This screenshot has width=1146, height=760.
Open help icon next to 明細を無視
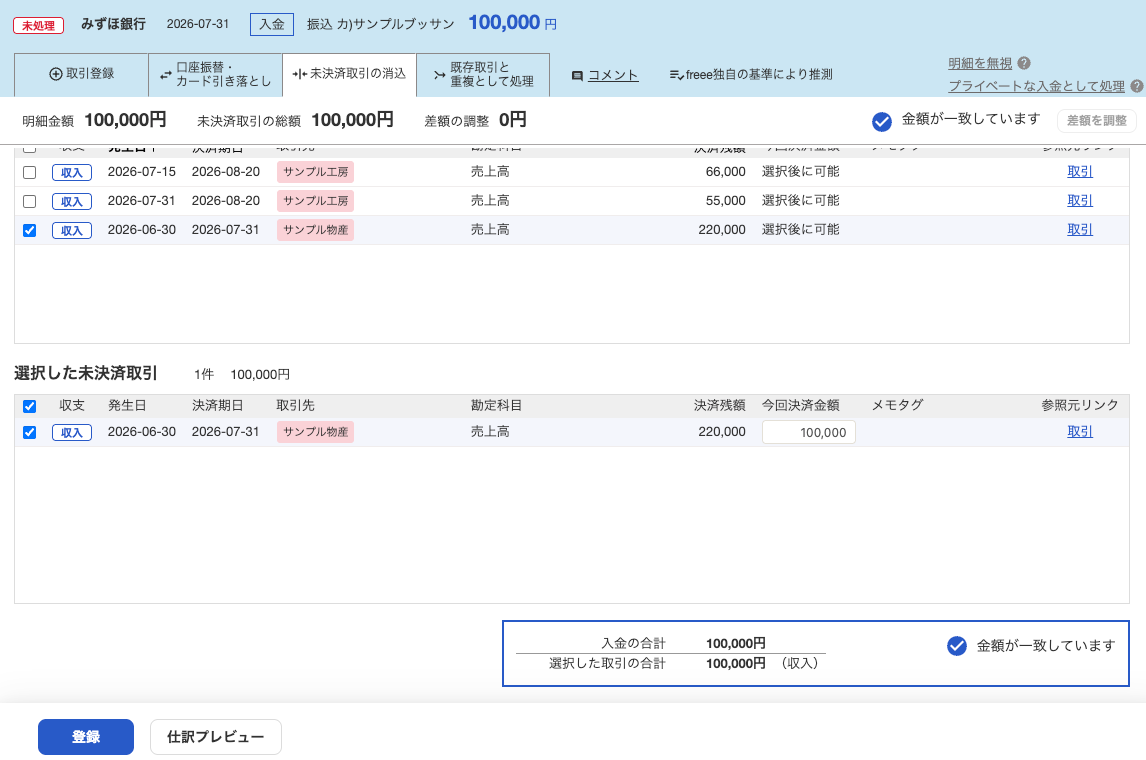1024,64
